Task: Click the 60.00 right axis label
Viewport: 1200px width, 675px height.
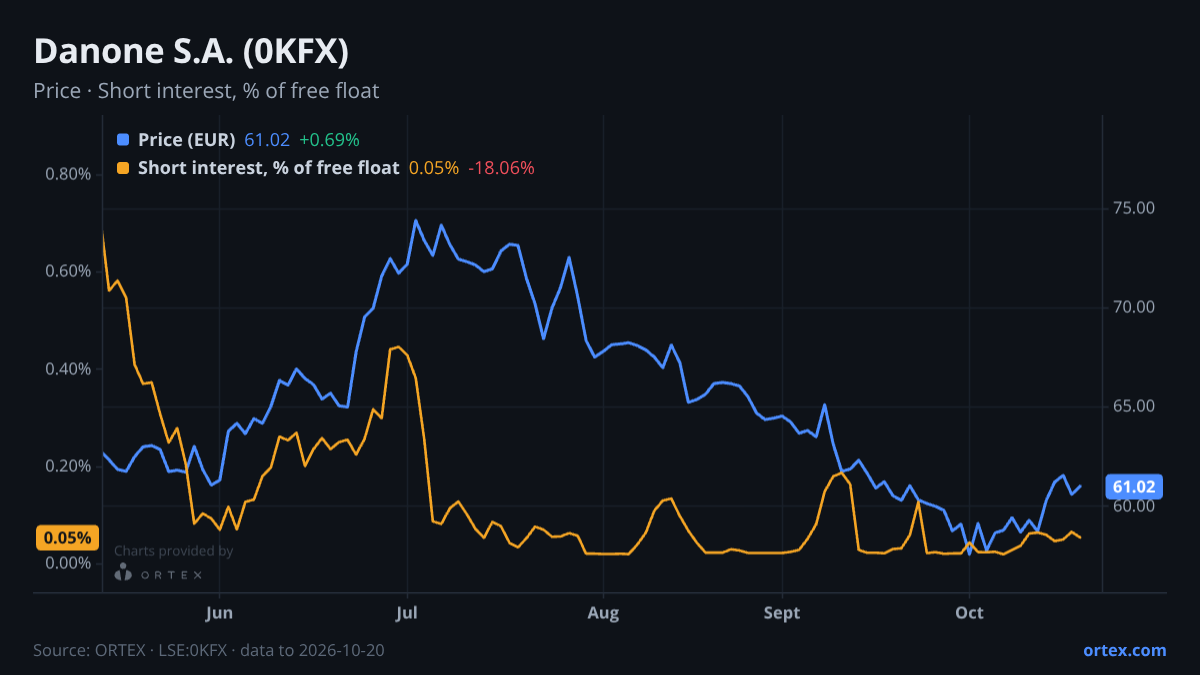Action: tap(1134, 506)
